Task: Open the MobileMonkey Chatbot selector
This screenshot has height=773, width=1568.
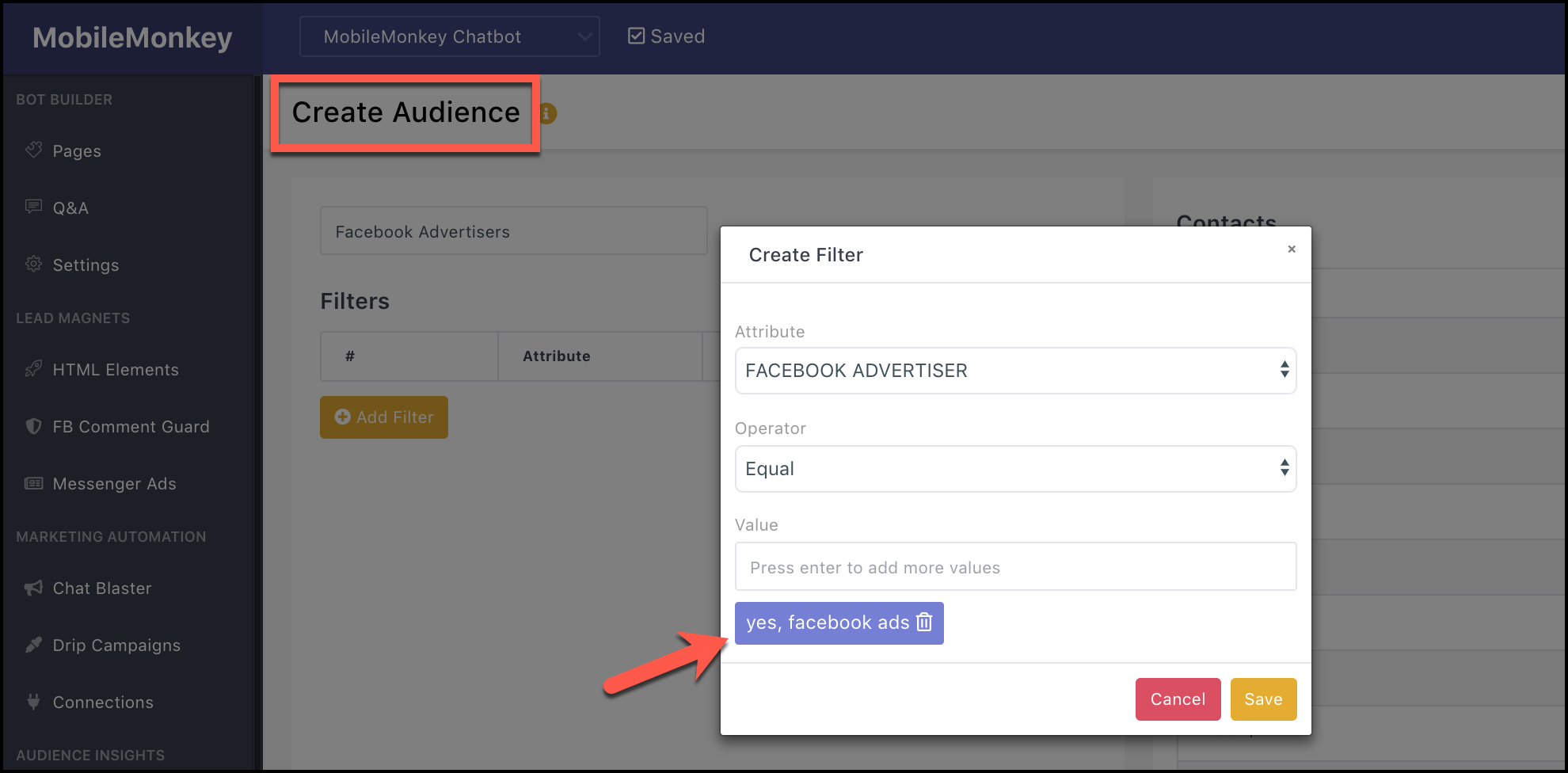Action: click(x=449, y=36)
